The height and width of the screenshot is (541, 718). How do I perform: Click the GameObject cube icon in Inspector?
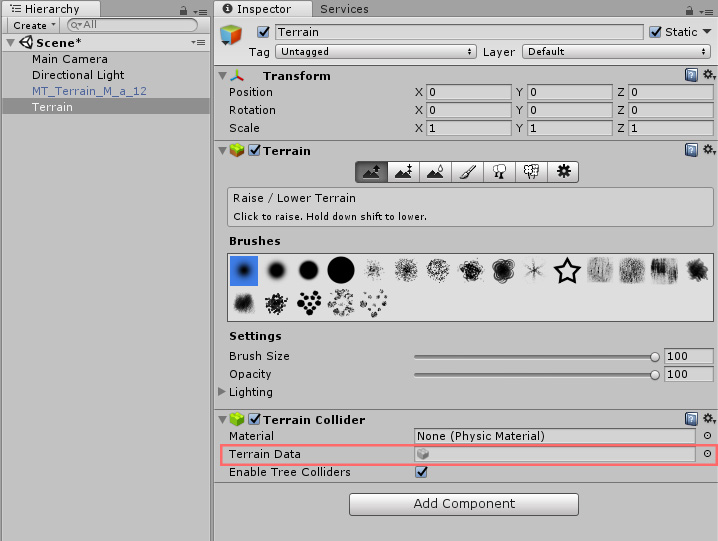pos(230,35)
